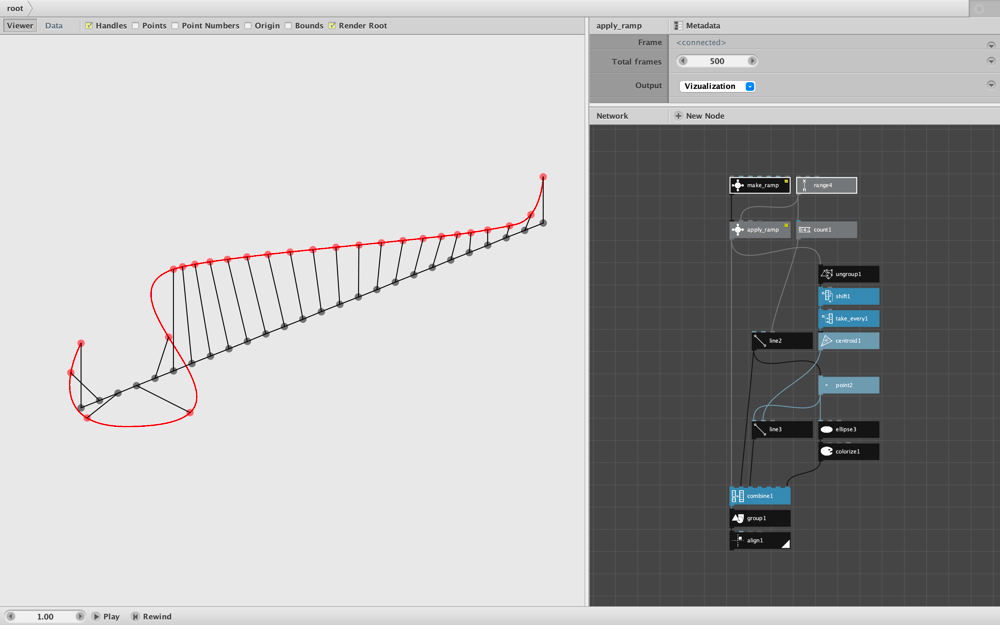
Task: Increase Total frames with right arrow
Action: pos(752,61)
